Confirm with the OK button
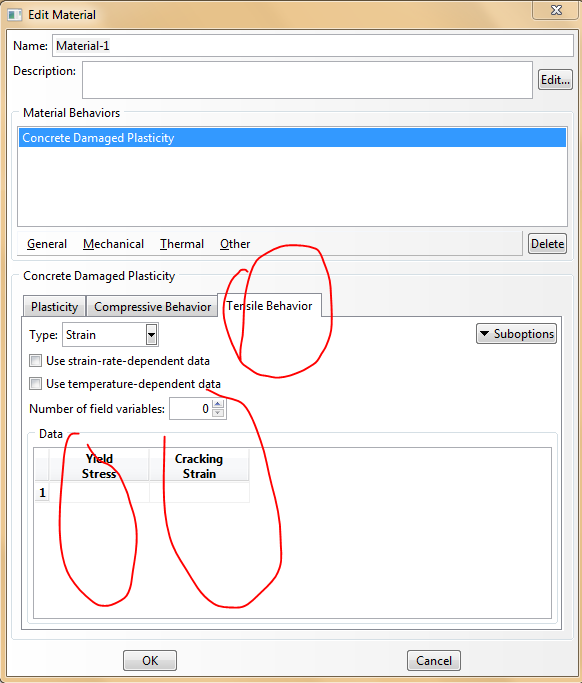The image size is (582, 683). click(x=150, y=661)
